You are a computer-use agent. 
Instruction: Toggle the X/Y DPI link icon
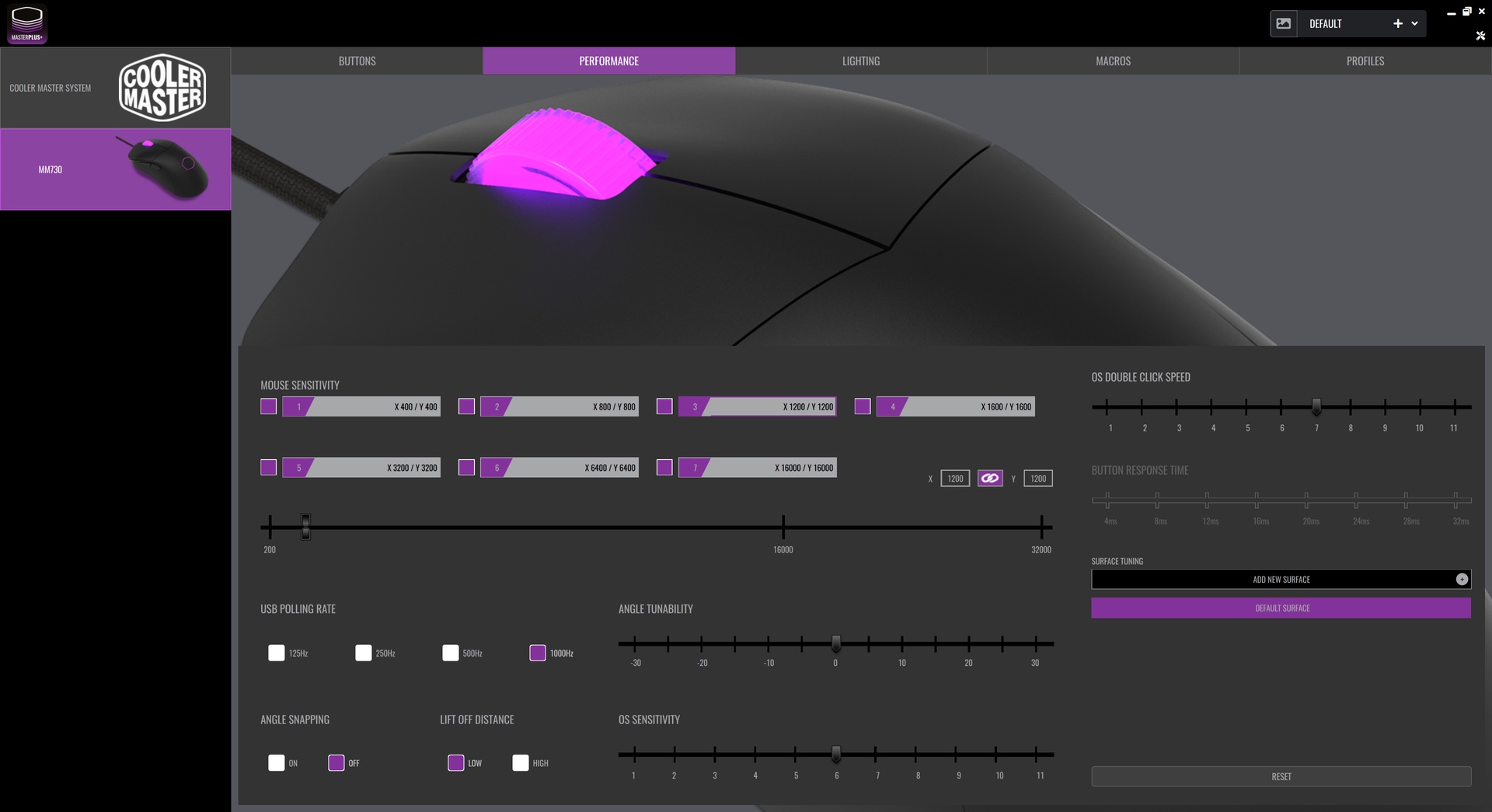tap(989, 479)
